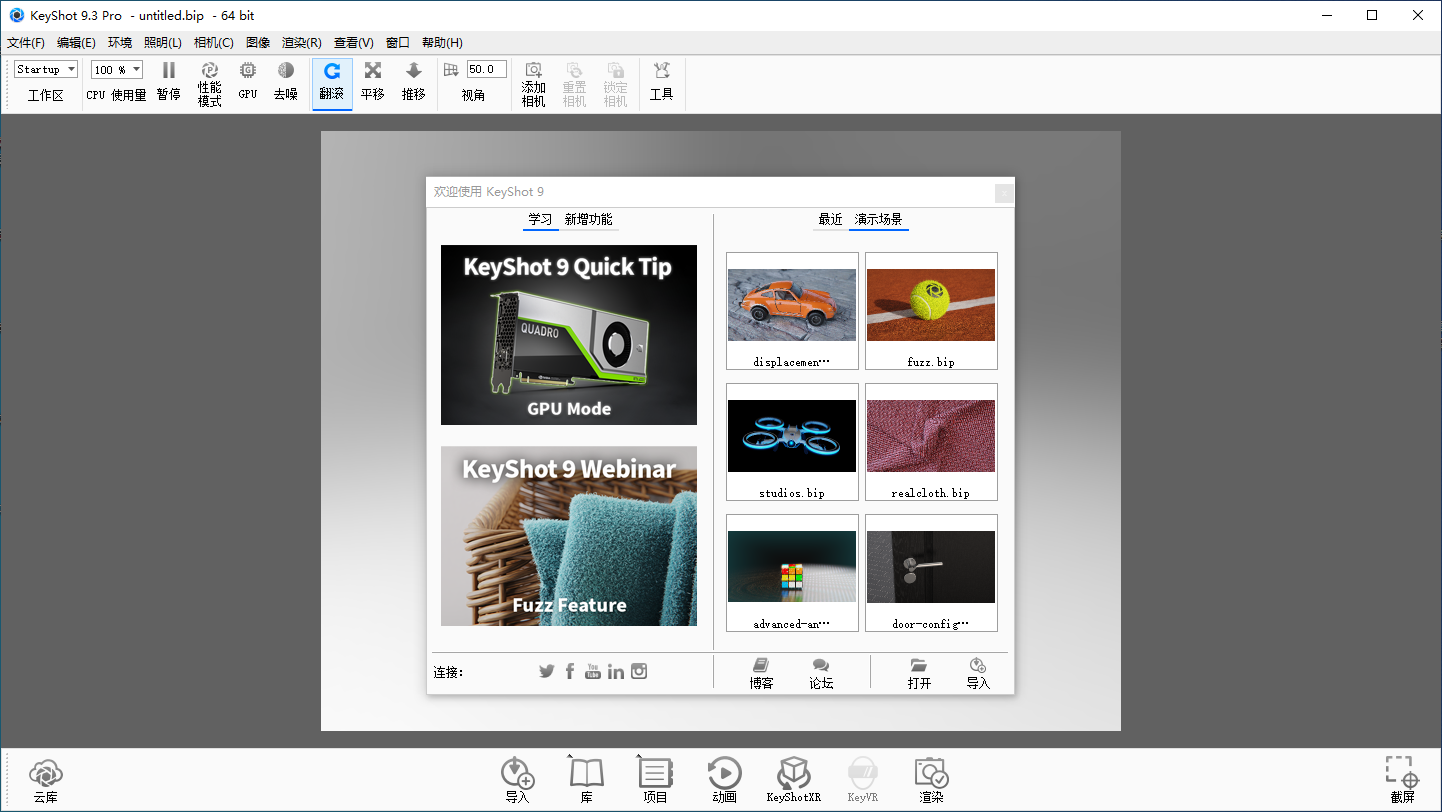Click the Twitter icon in welcome dialog

(x=546, y=671)
